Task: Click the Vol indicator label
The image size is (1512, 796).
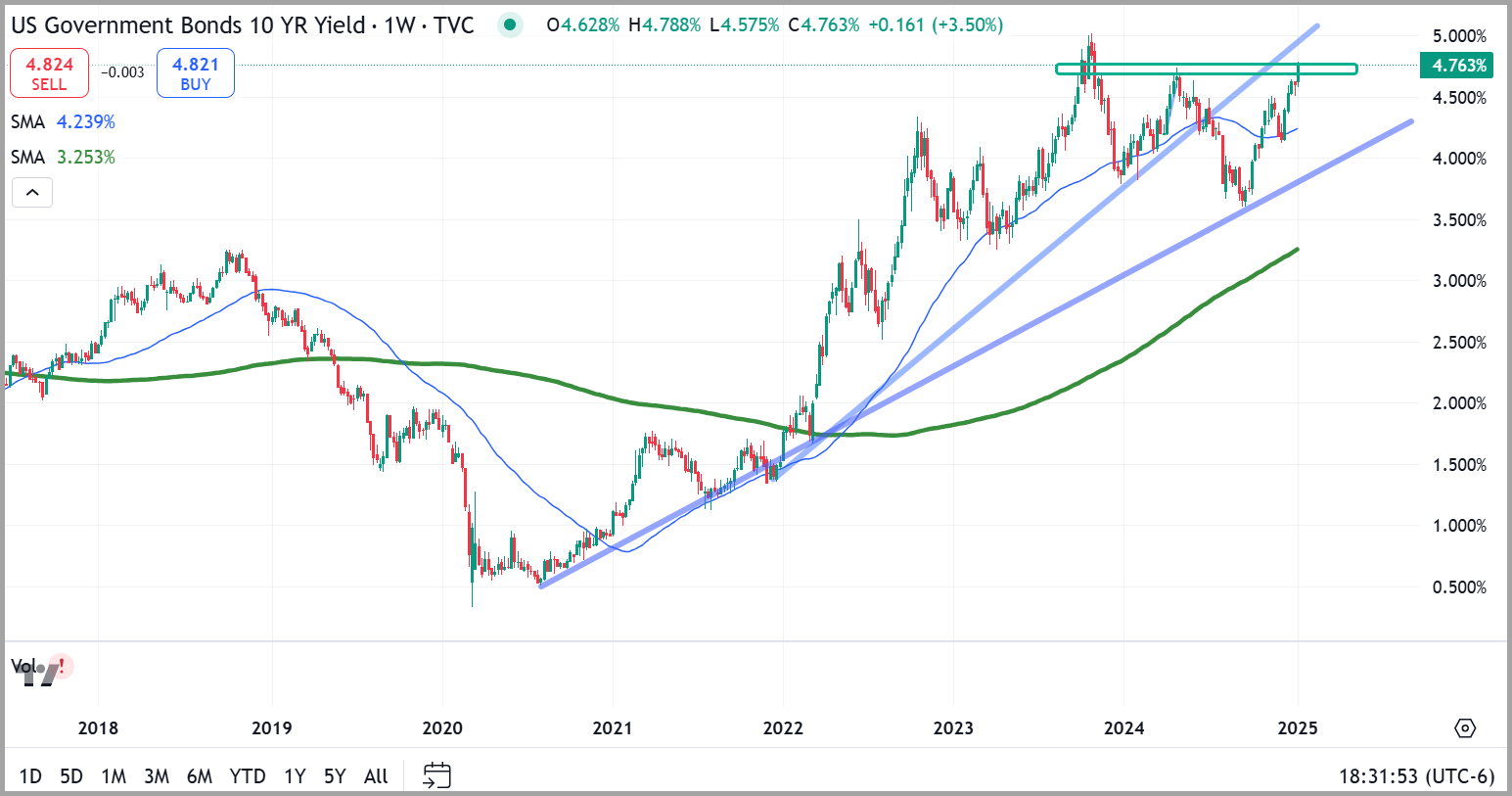Action: [23, 666]
